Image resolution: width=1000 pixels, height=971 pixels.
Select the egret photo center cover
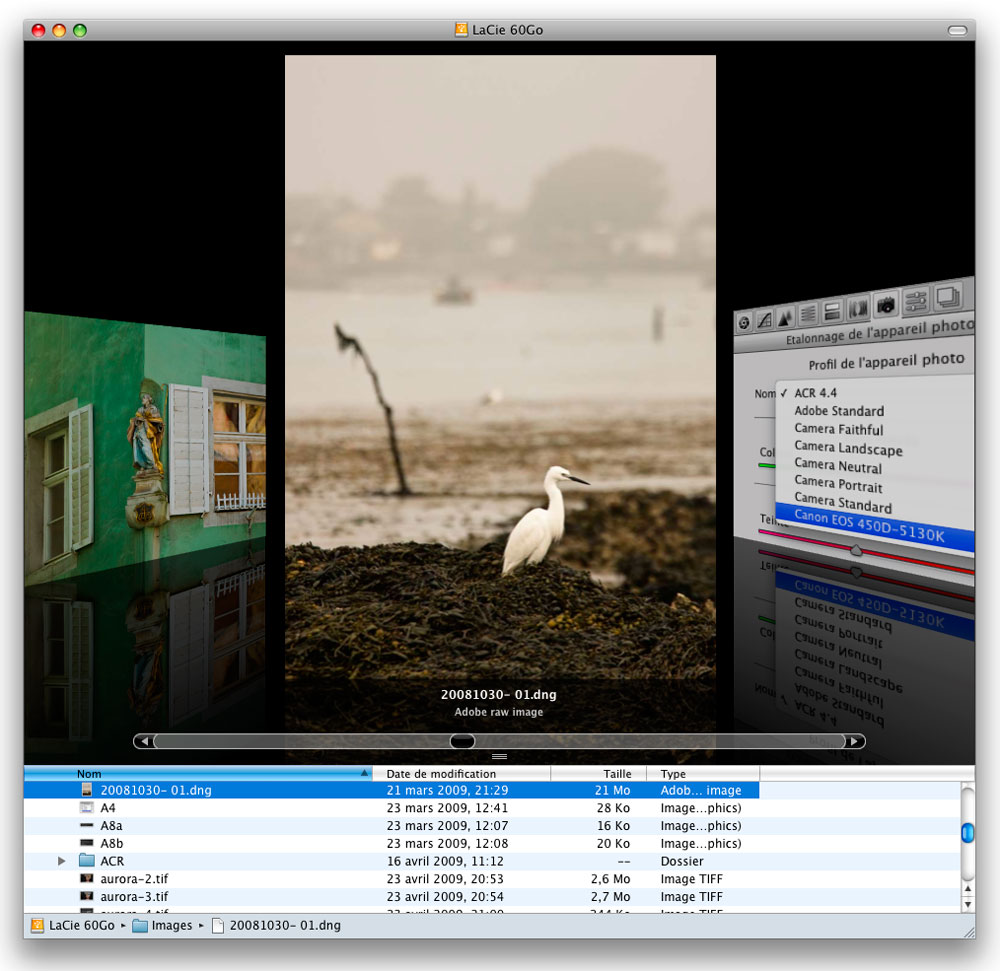tap(500, 367)
